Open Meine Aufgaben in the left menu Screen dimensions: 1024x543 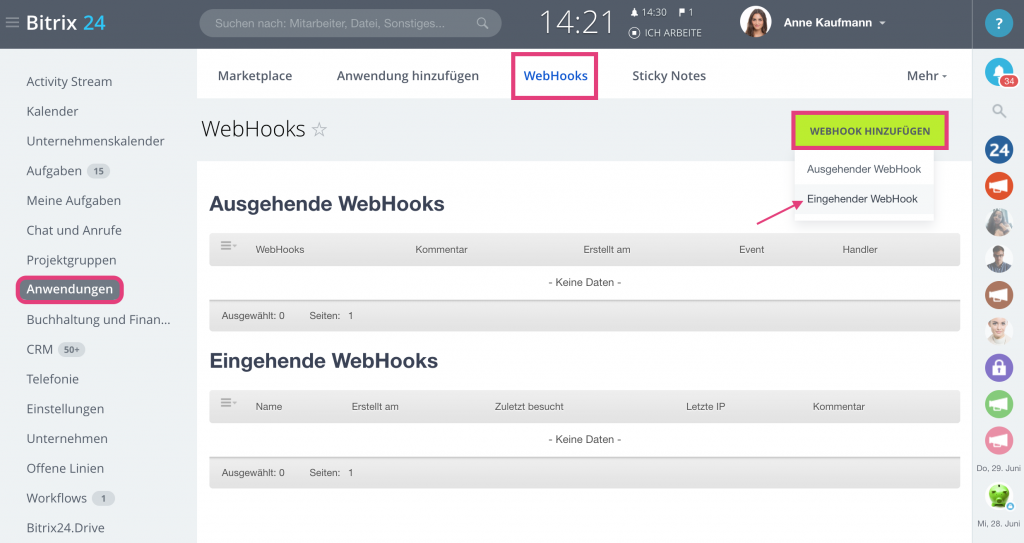tap(74, 201)
